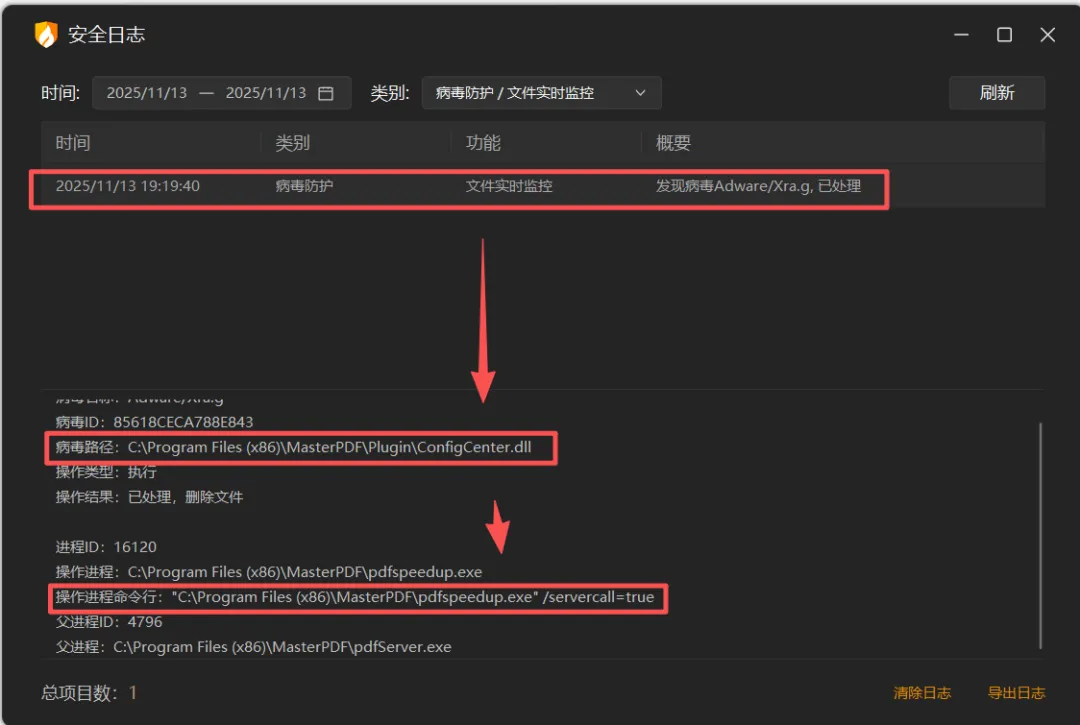Sort by the 类别 column header

(292, 143)
